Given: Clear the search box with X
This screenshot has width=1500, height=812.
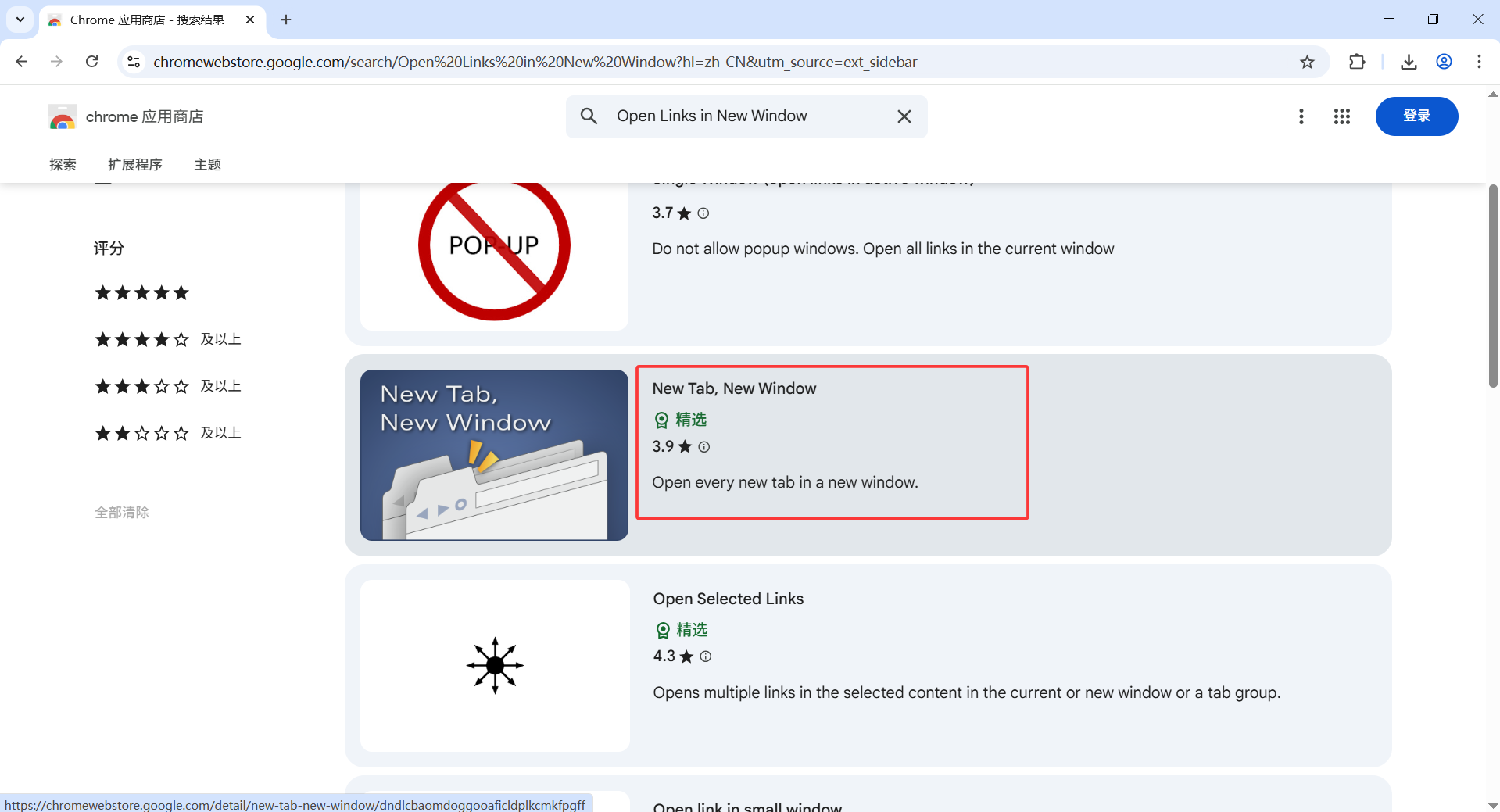Looking at the screenshot, I should tap(904, 116).
